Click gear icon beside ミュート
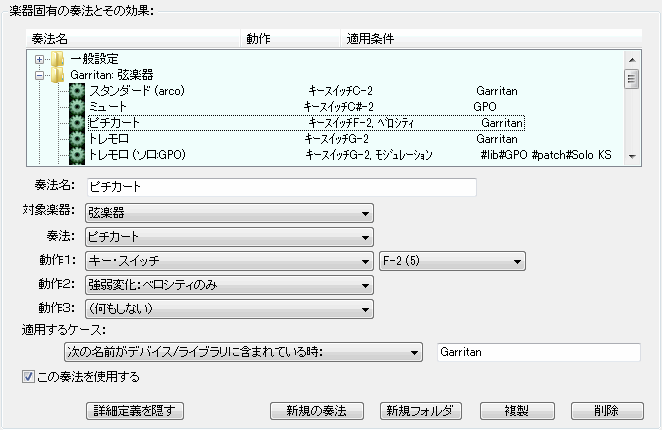The height and width of the screenshot is (430, 662). coord(77,107)
